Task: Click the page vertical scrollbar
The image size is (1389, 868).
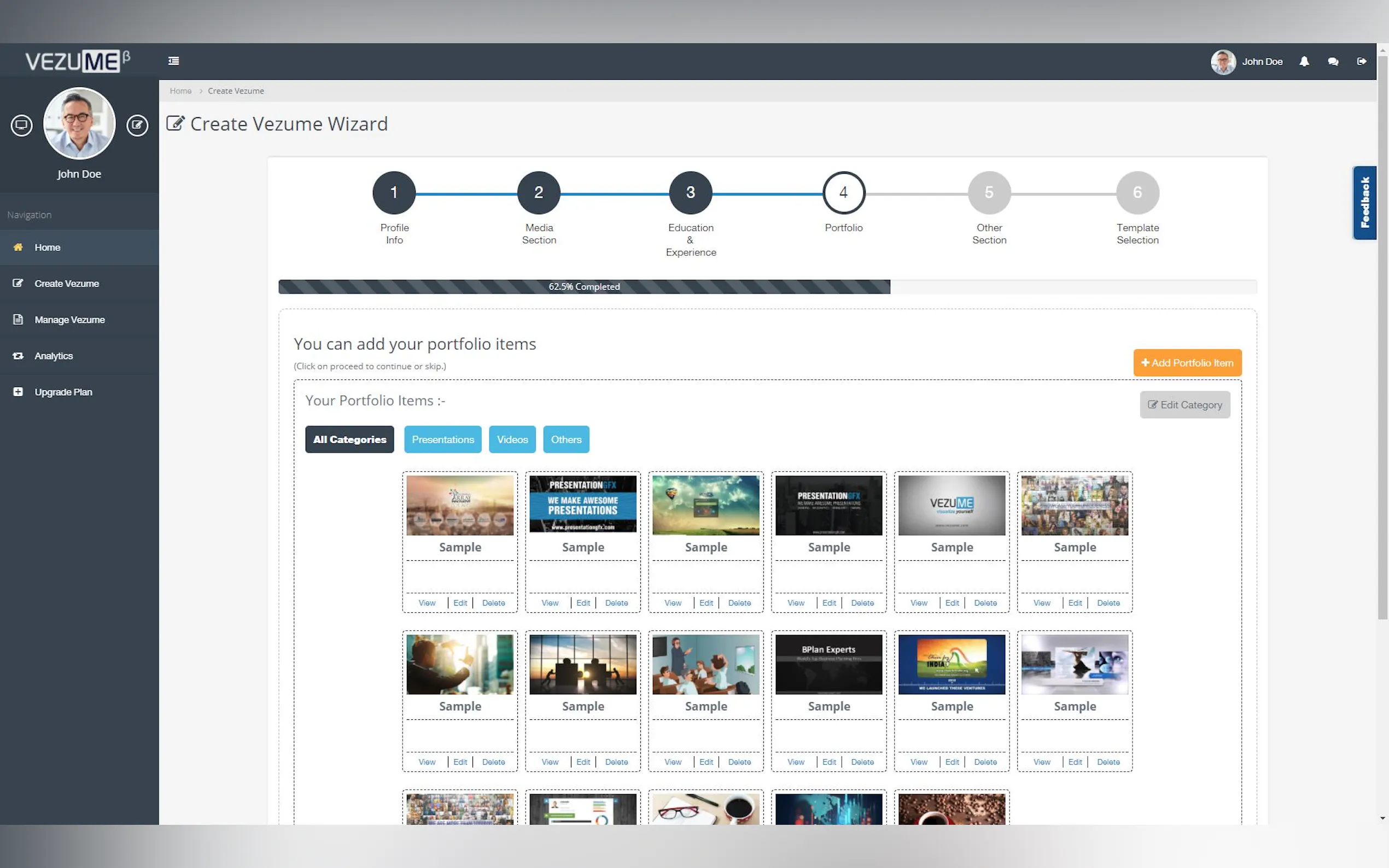Action: click(1382, 338)
